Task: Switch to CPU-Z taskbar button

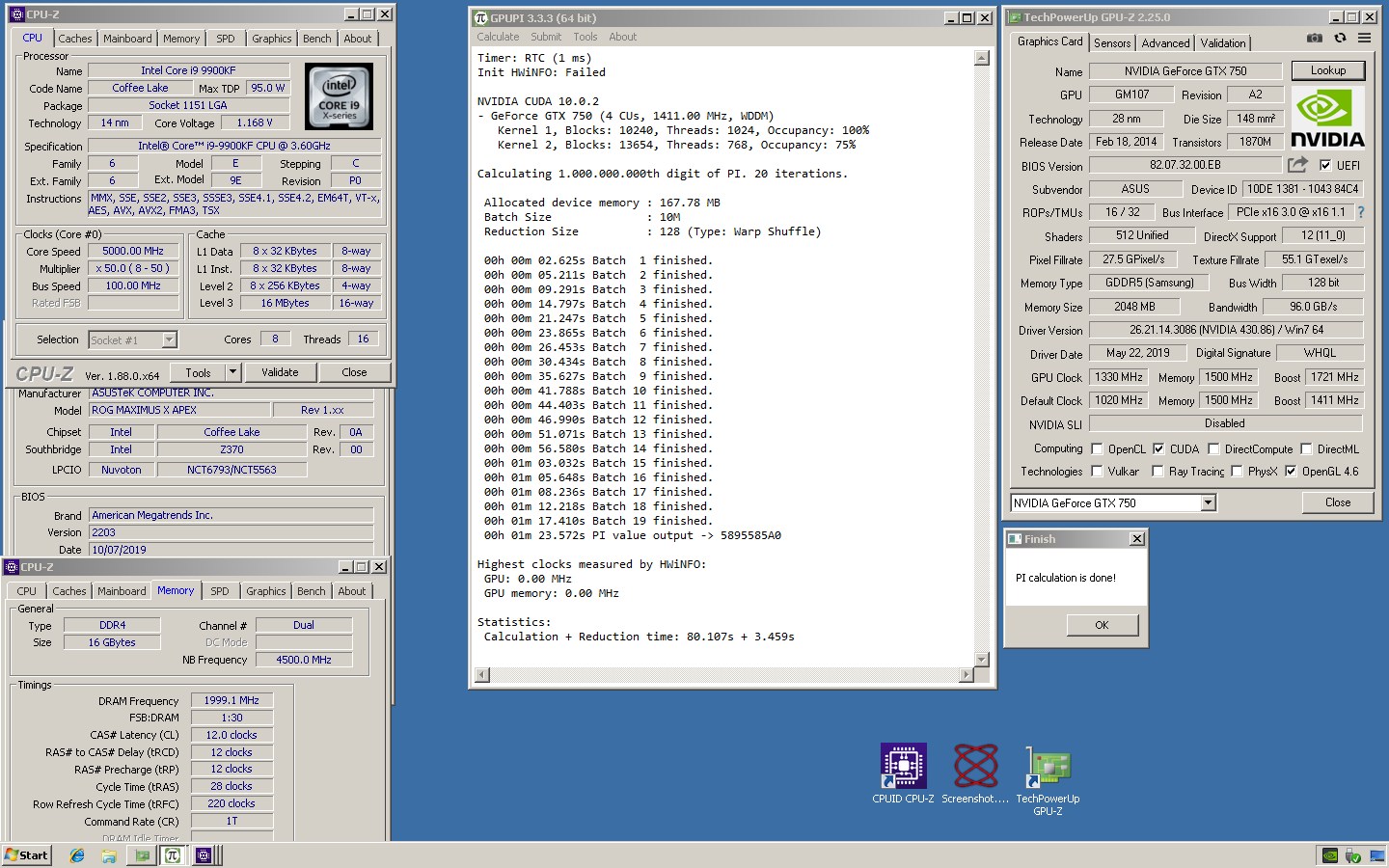Action: pyautogui.click(x=204, y=855)
